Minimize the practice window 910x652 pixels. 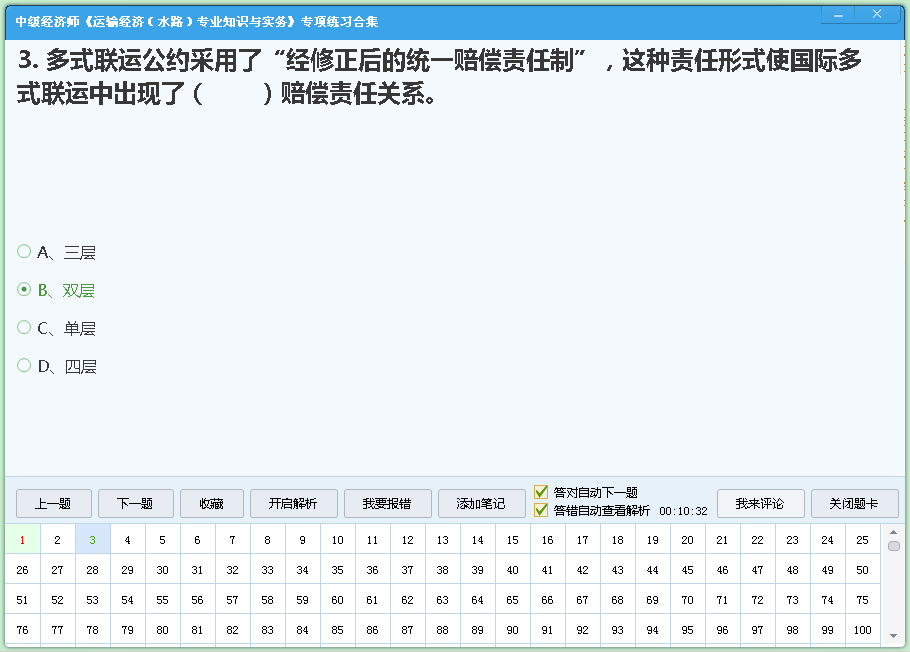[838, 15]
